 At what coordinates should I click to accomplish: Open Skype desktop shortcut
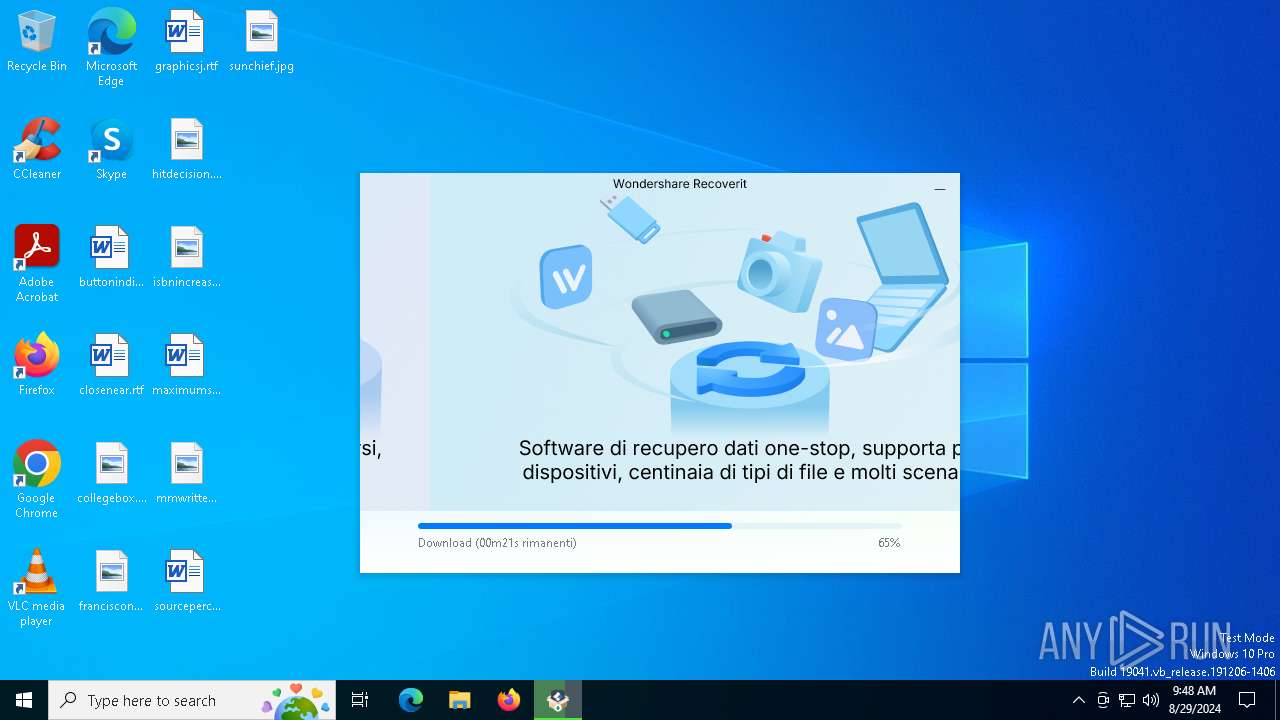tap(111, 150)
